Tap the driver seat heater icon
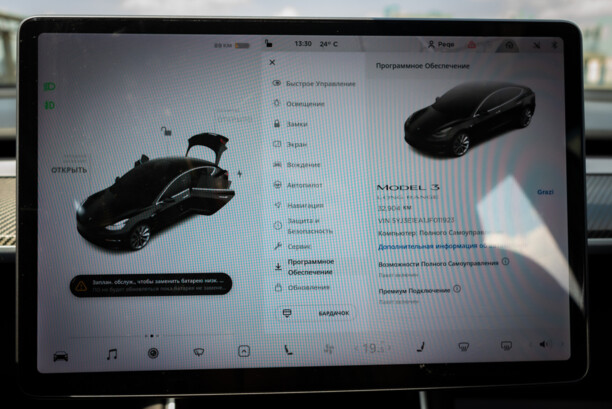The width and height of the screenshot is (612, 409). [x=288, y=349]
